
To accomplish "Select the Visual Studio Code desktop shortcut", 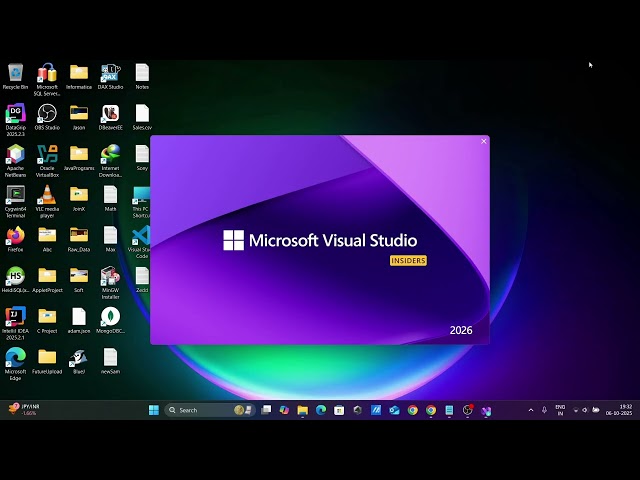I will (141, 242).
